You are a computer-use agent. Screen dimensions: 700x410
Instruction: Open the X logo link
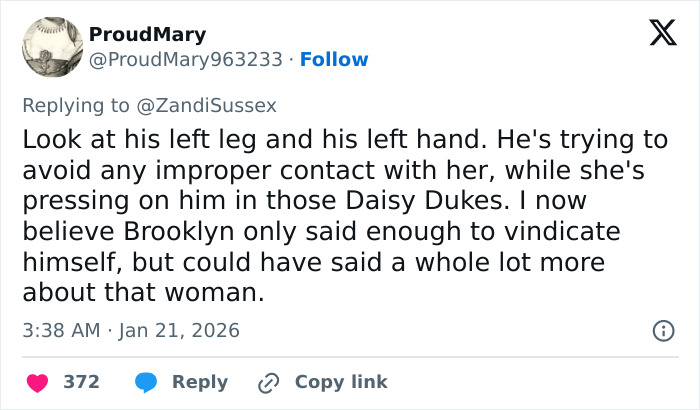656,36
